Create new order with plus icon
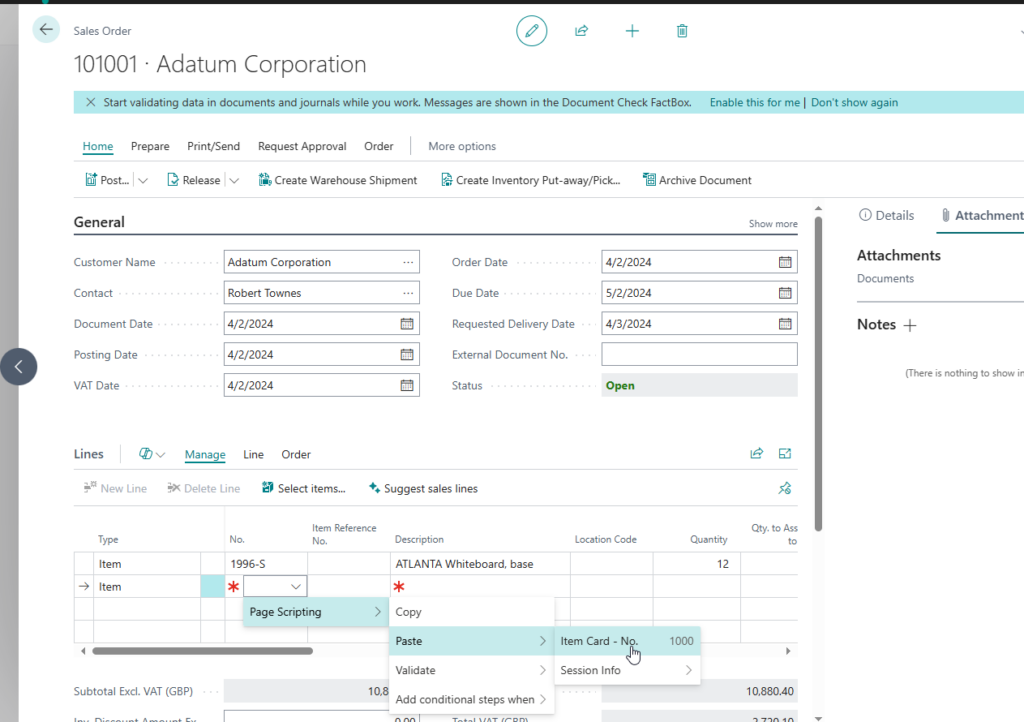 tap(632, 31)
